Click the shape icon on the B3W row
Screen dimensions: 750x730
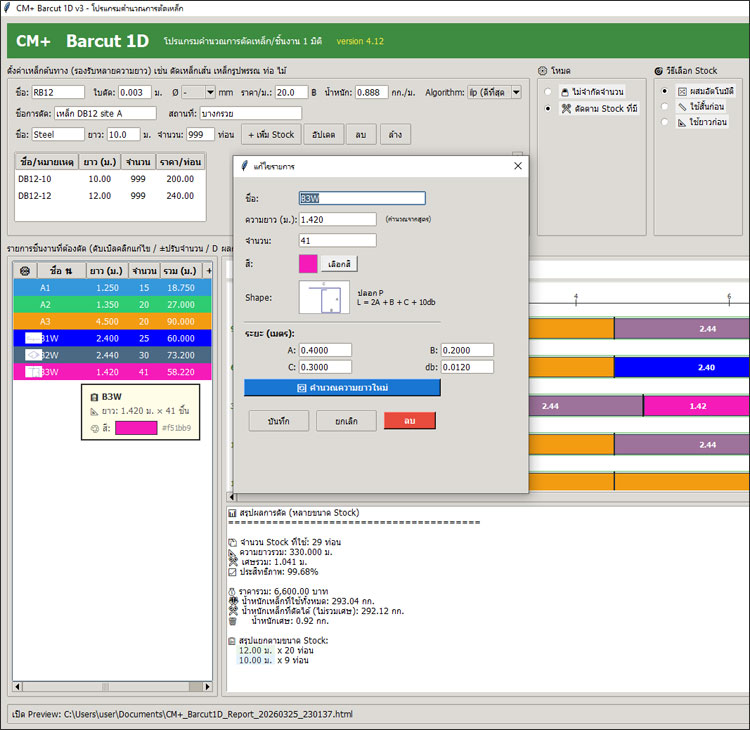tap(33, 372)
